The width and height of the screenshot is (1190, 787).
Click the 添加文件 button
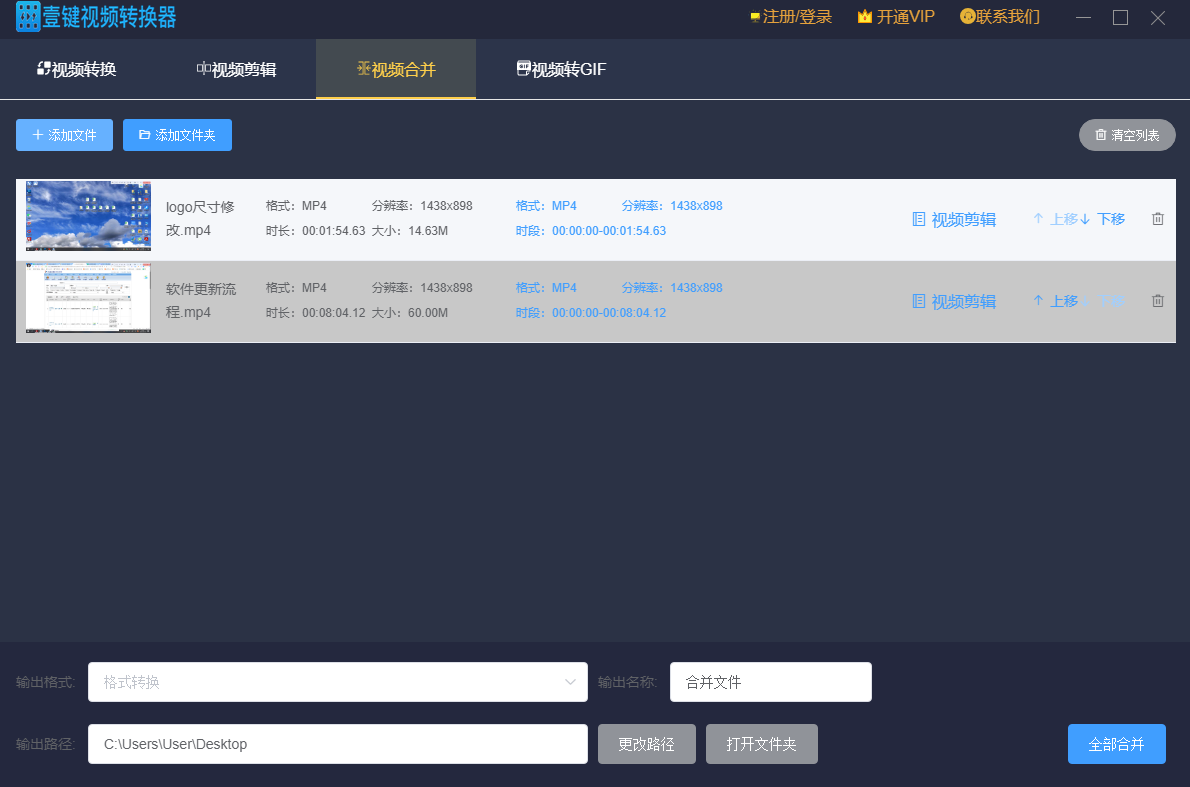point(65,135)
